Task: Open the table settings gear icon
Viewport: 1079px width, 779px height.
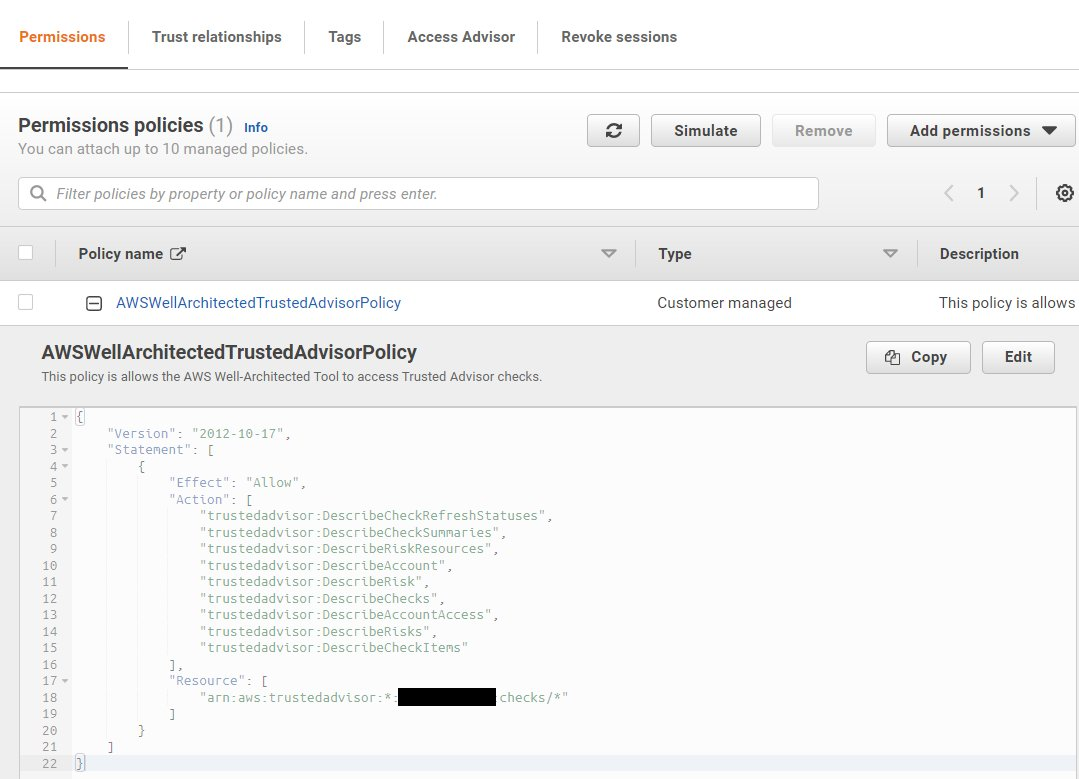Action: 1064,193
